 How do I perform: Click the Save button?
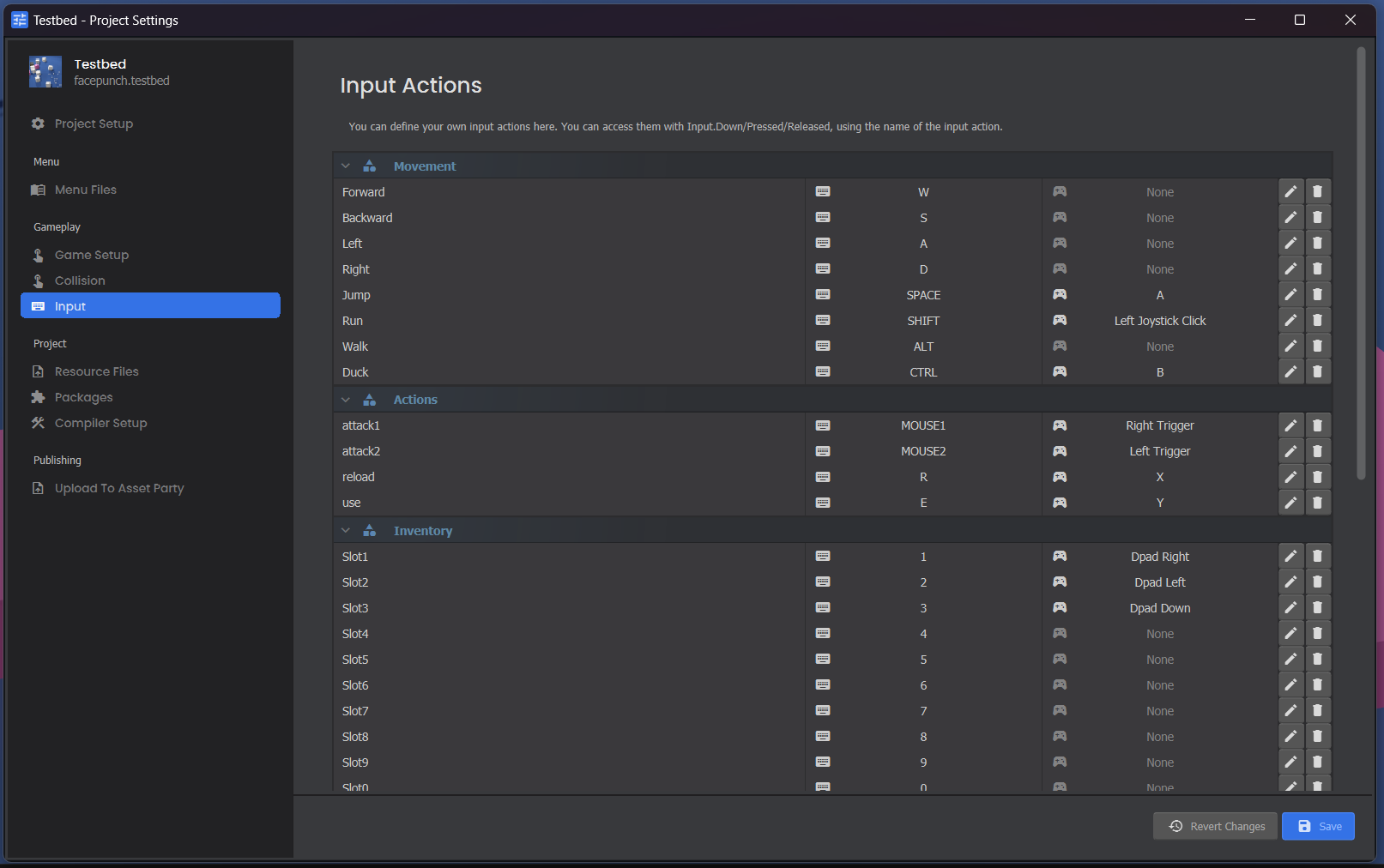1318,826
